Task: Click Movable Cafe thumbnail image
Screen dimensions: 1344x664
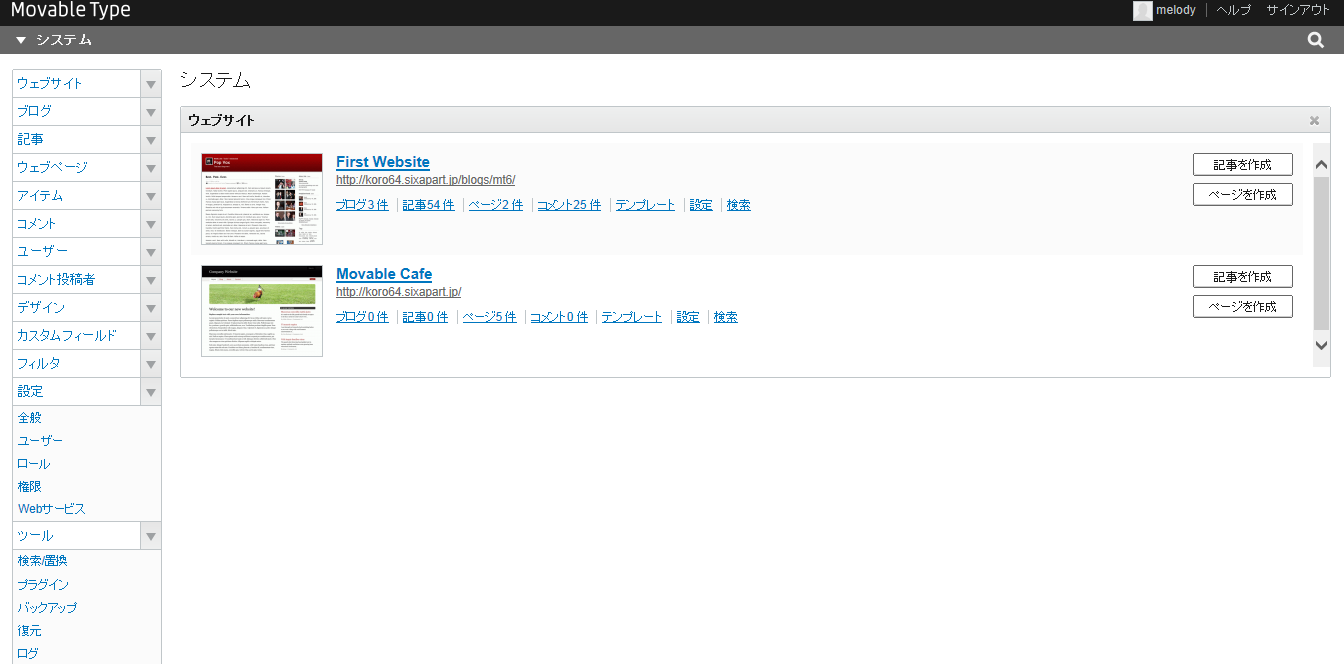Action: (x=262, y=311)
